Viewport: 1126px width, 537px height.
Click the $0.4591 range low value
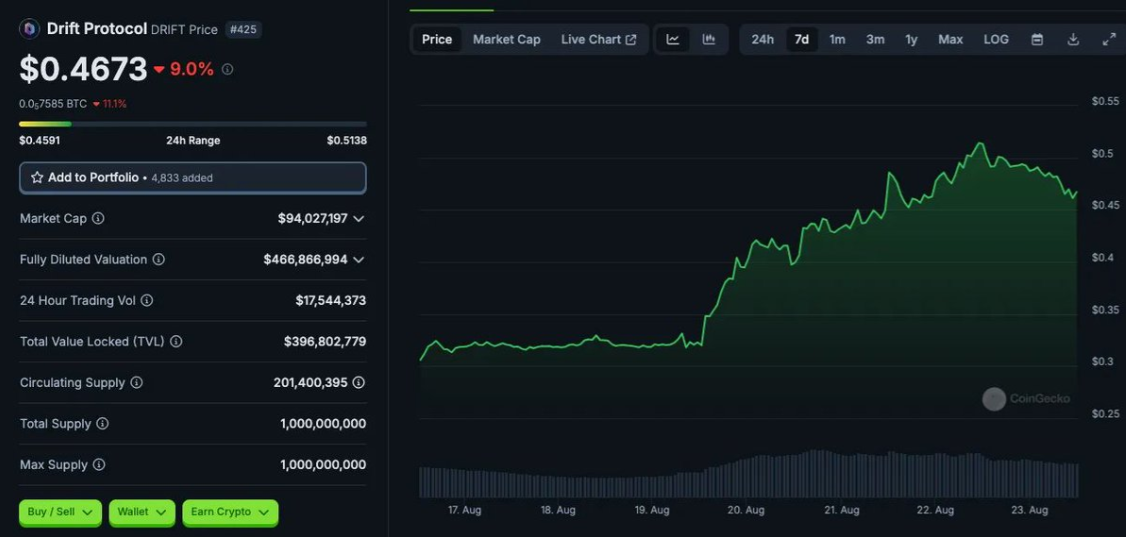[39, 141]
